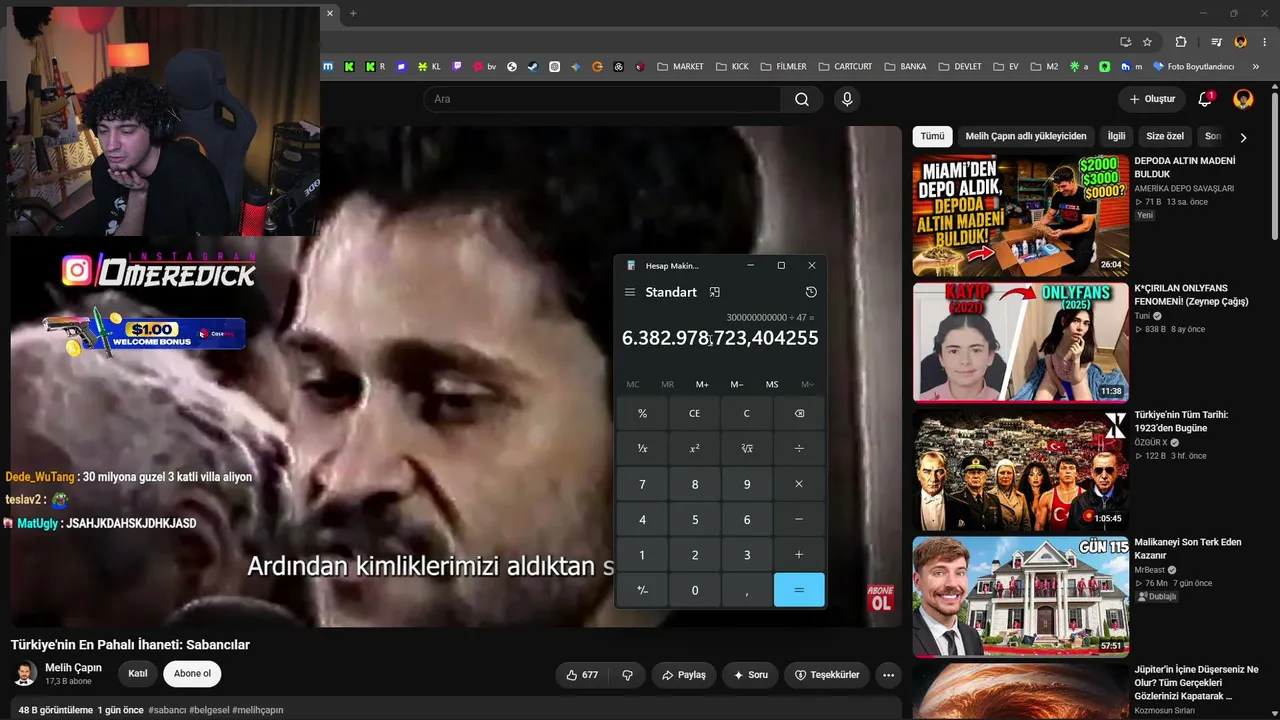This screenshot has width=1280, height=720.
Task: Click digit 5 on the Calculator
Action: [695, 520]
